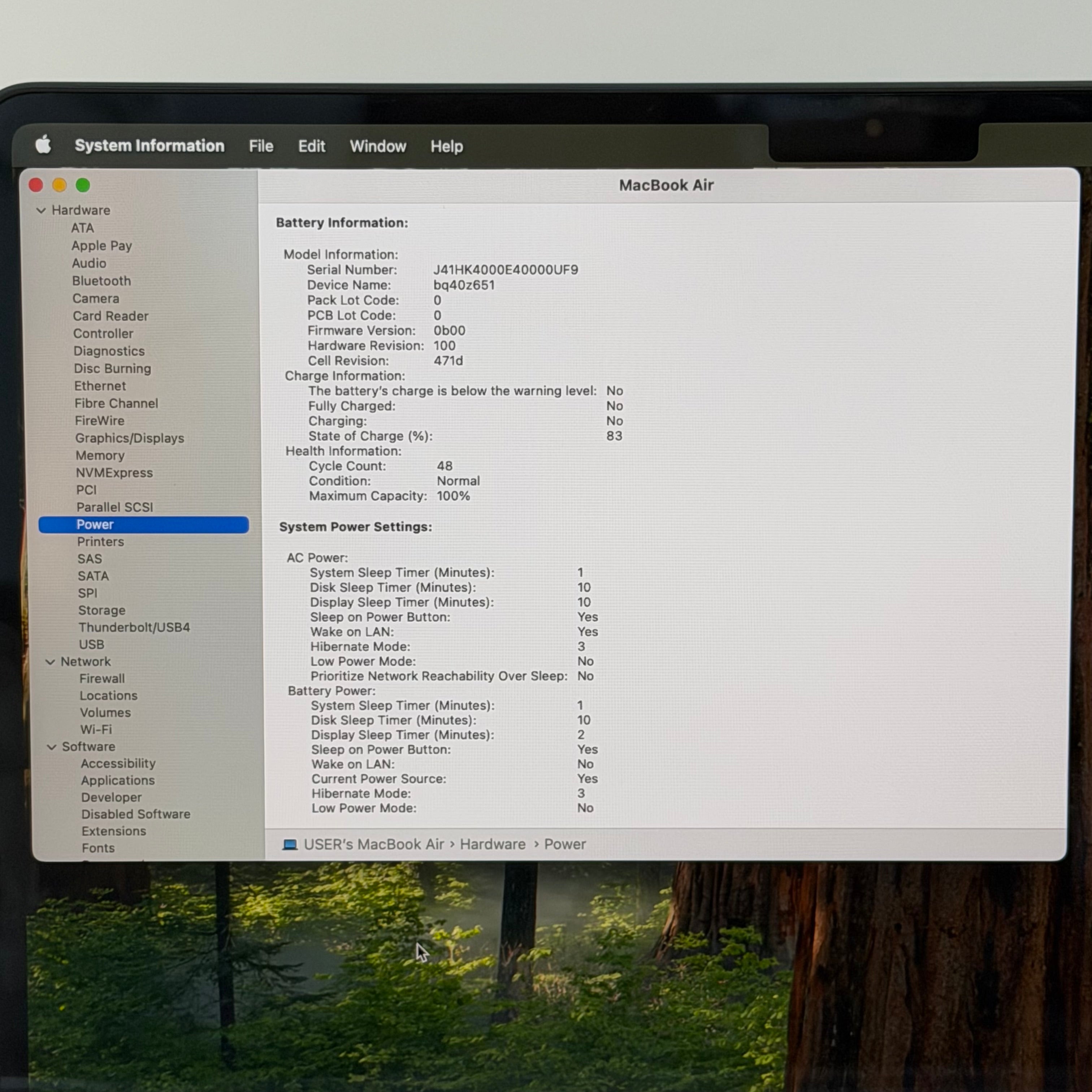Collapse the Software section
The image size is (1092, 1092).
click(51, 747)
